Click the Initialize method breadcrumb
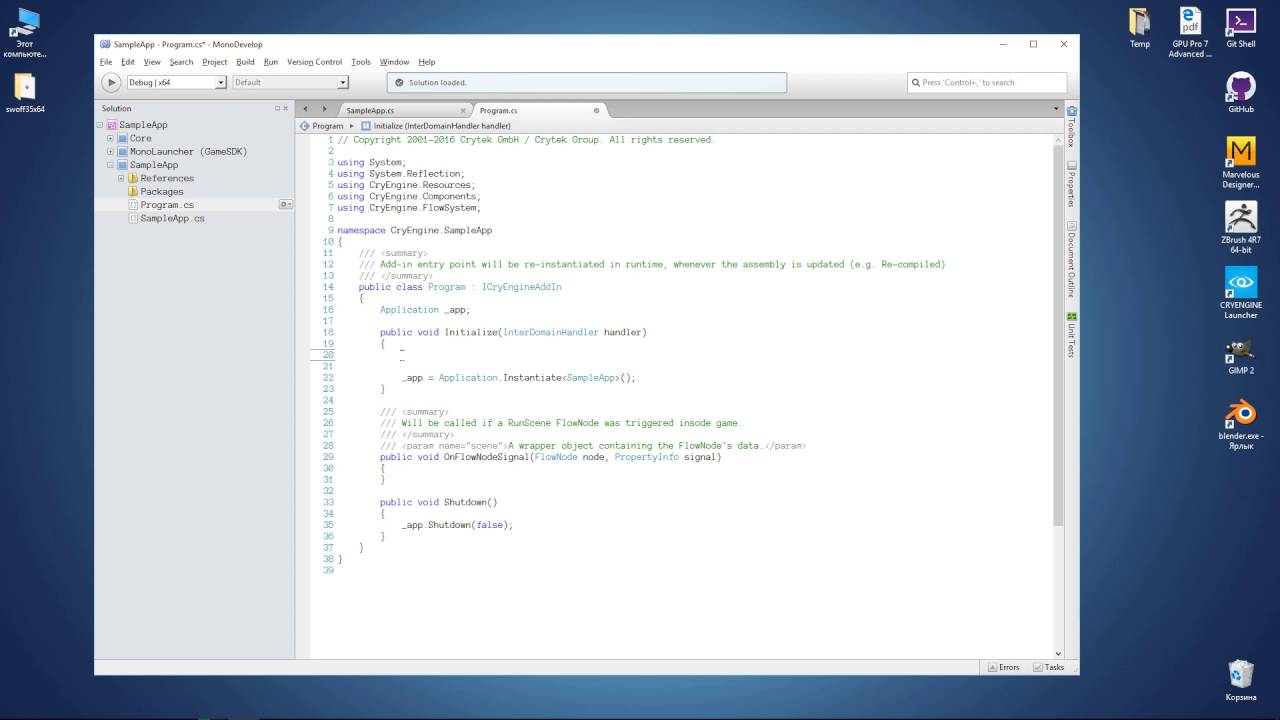 pyautogui.click(x=436, y=126)
